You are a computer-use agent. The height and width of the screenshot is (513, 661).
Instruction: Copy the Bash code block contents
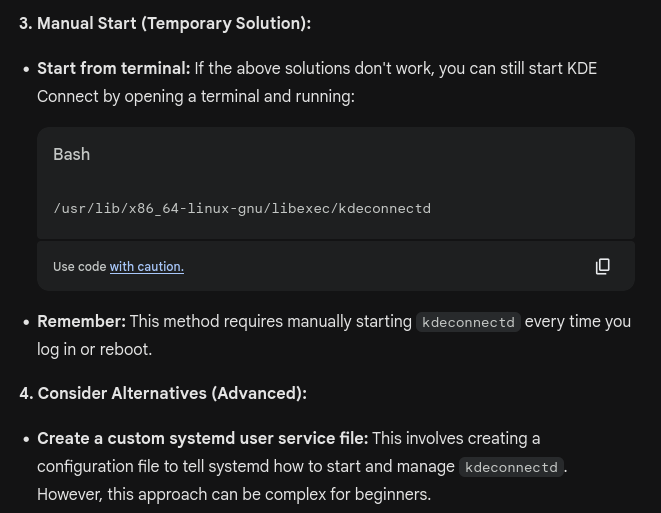click(x=602, y=266)
